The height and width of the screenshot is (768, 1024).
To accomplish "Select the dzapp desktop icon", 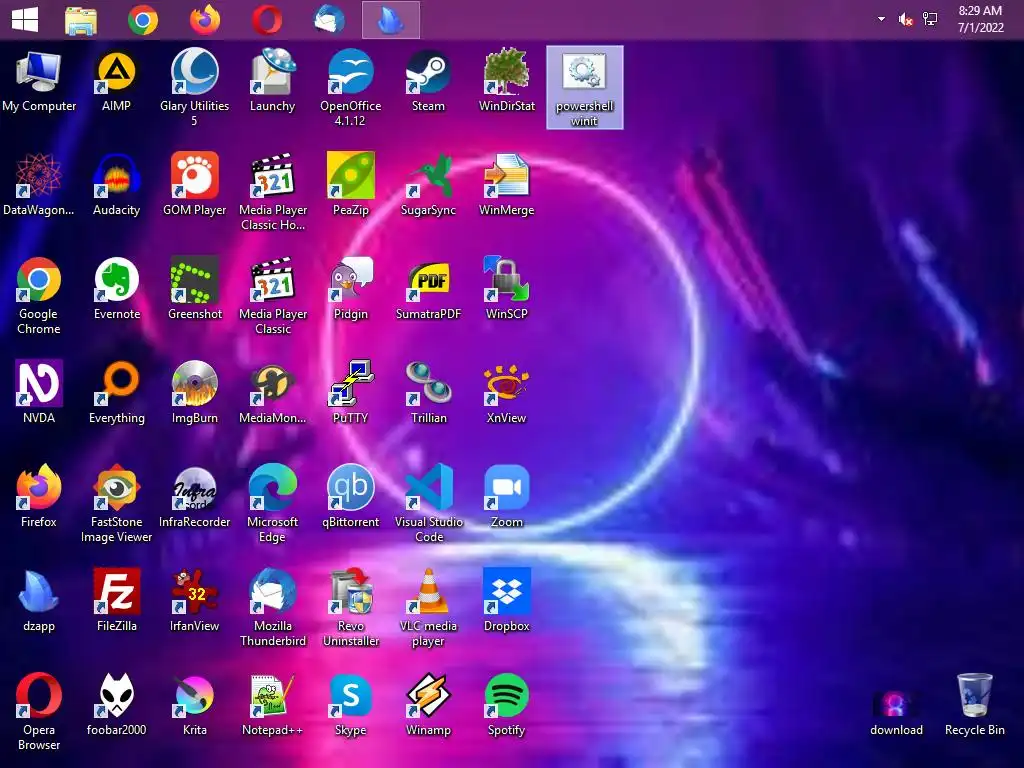I will (39, 600).
